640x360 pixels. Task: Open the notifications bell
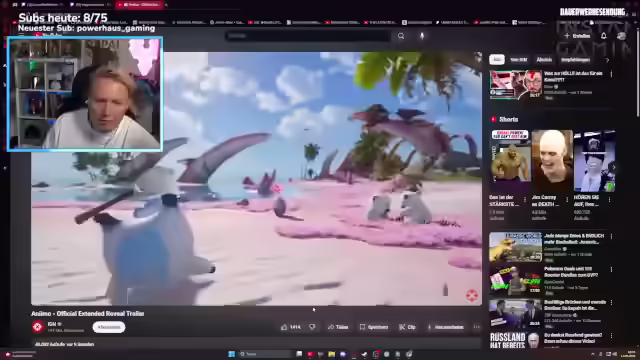pyautogui.click(x=604, y=36)
